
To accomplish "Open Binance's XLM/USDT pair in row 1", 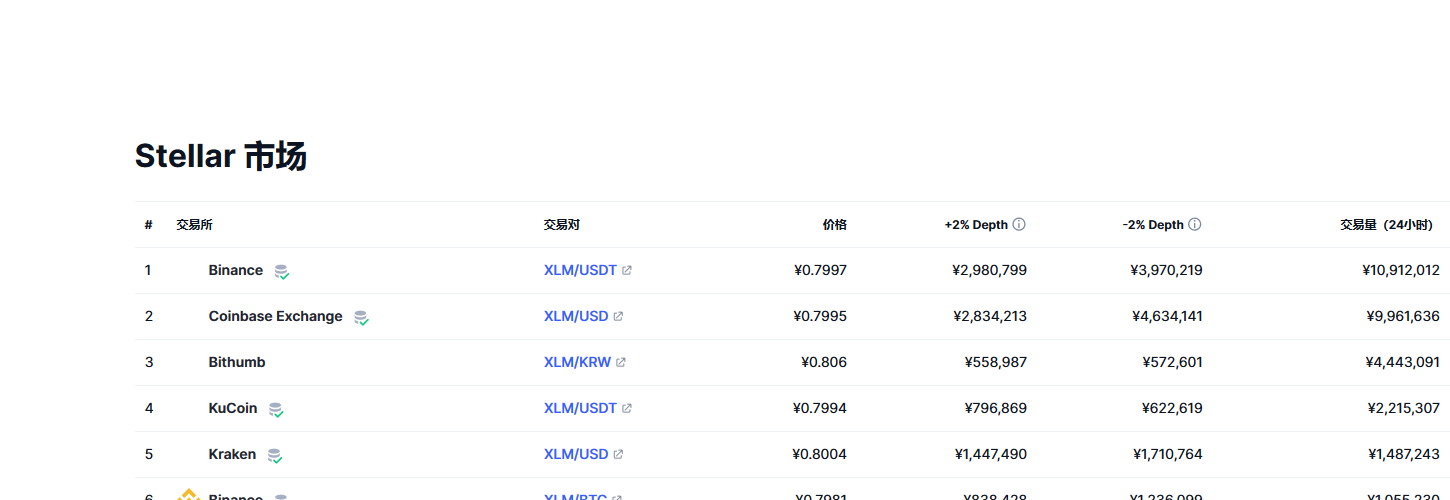I will click(x=580, y=270).
